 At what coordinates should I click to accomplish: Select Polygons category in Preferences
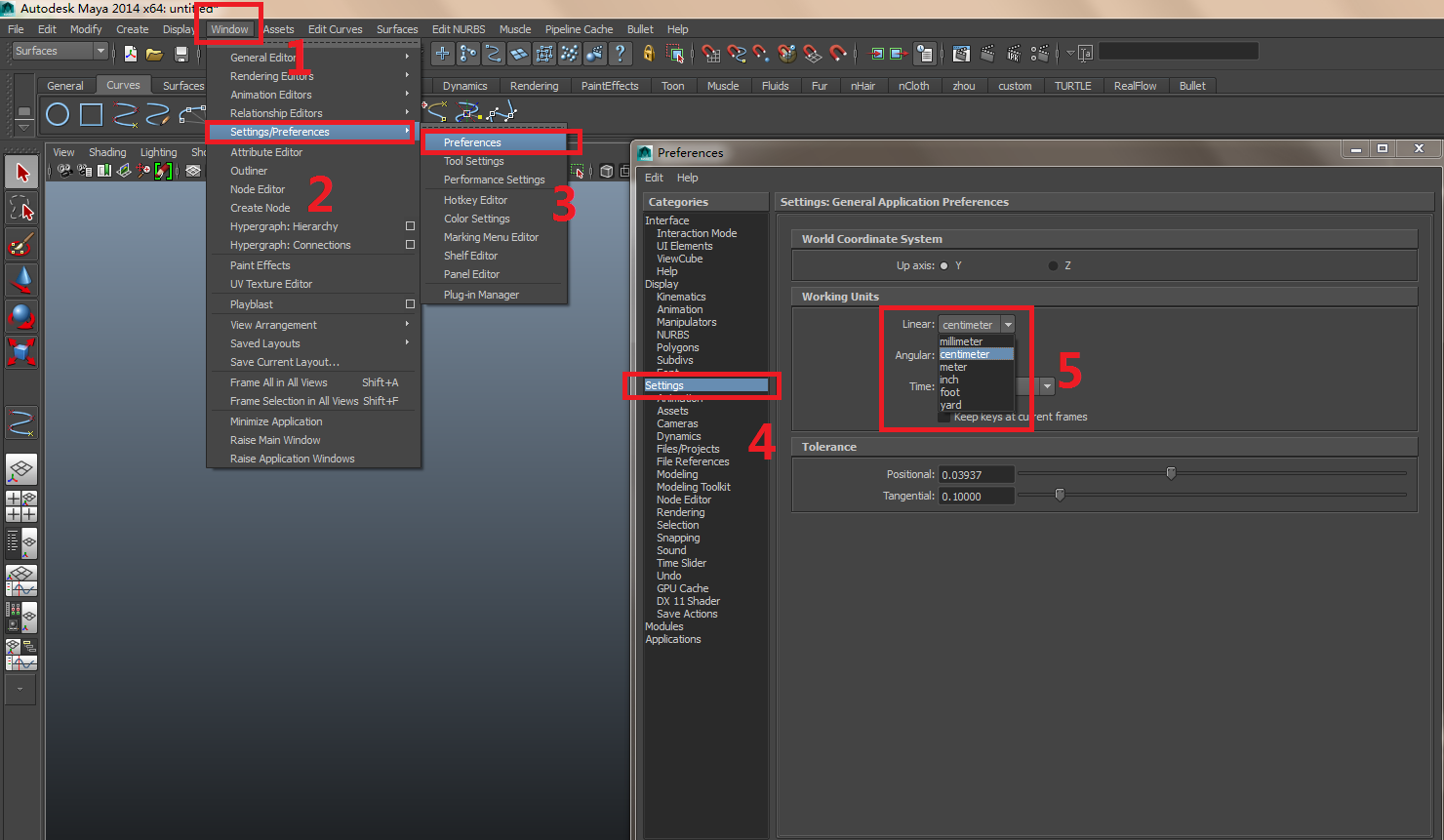(x=677, y=347)
